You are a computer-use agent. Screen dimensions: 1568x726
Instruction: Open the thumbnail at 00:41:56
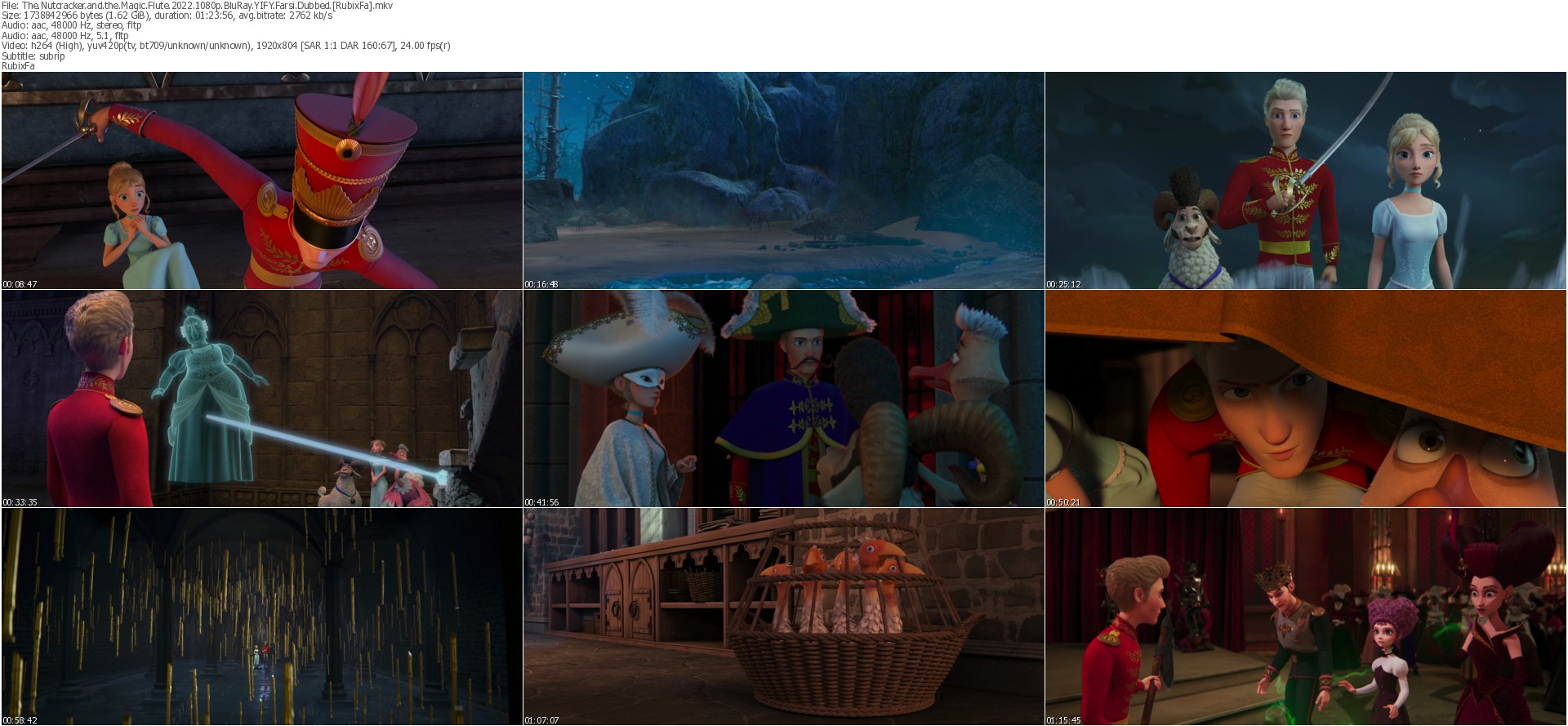tap(784, 399)
